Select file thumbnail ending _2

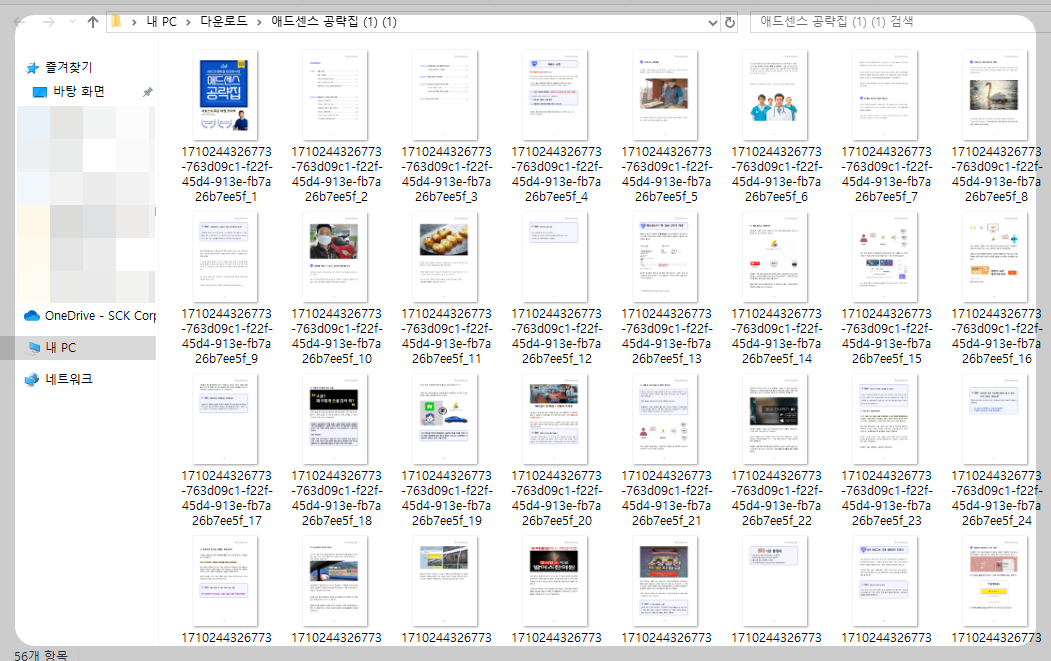334,95
